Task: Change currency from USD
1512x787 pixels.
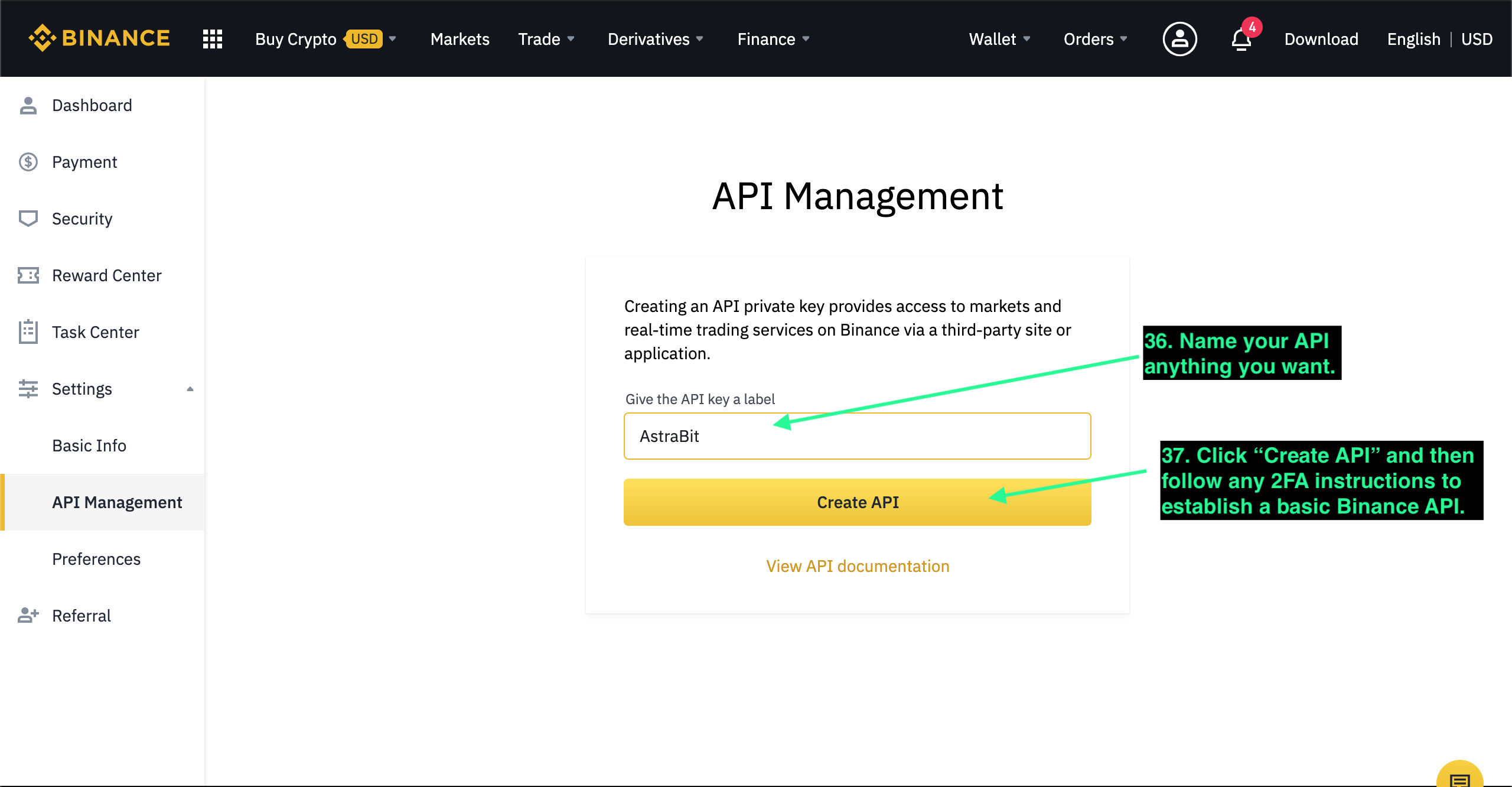Action: pos(1477,39)
